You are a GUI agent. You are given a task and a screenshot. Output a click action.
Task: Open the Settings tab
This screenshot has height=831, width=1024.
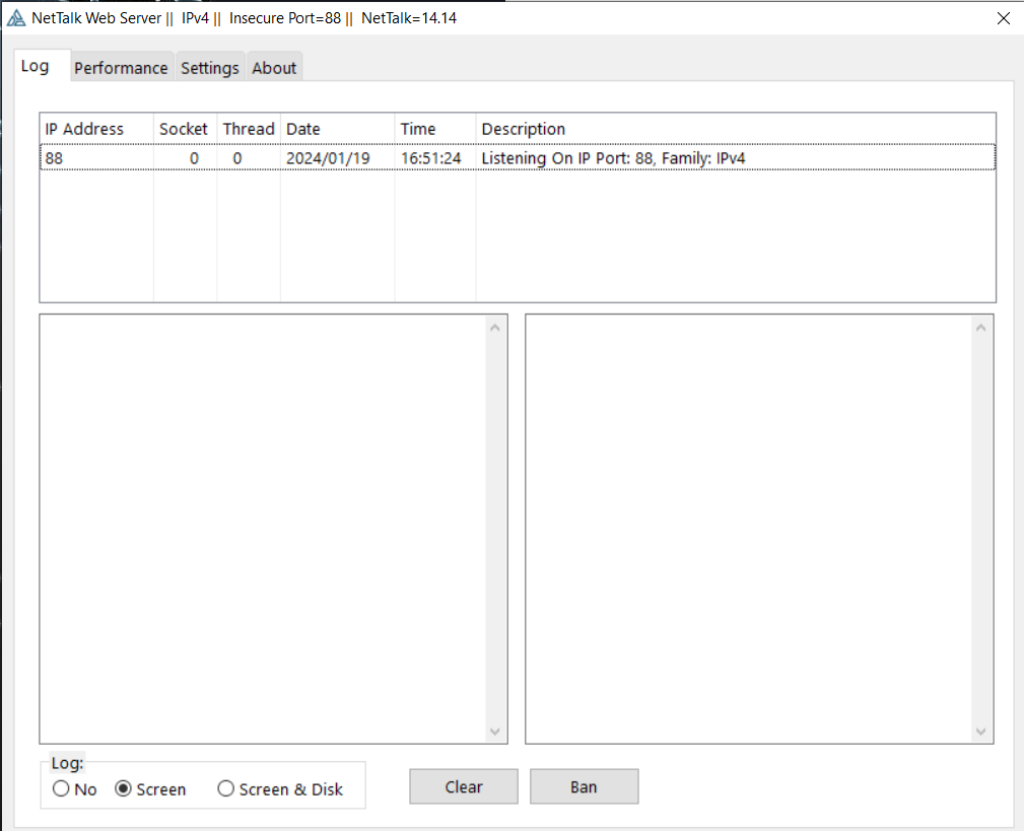[210, 68]
